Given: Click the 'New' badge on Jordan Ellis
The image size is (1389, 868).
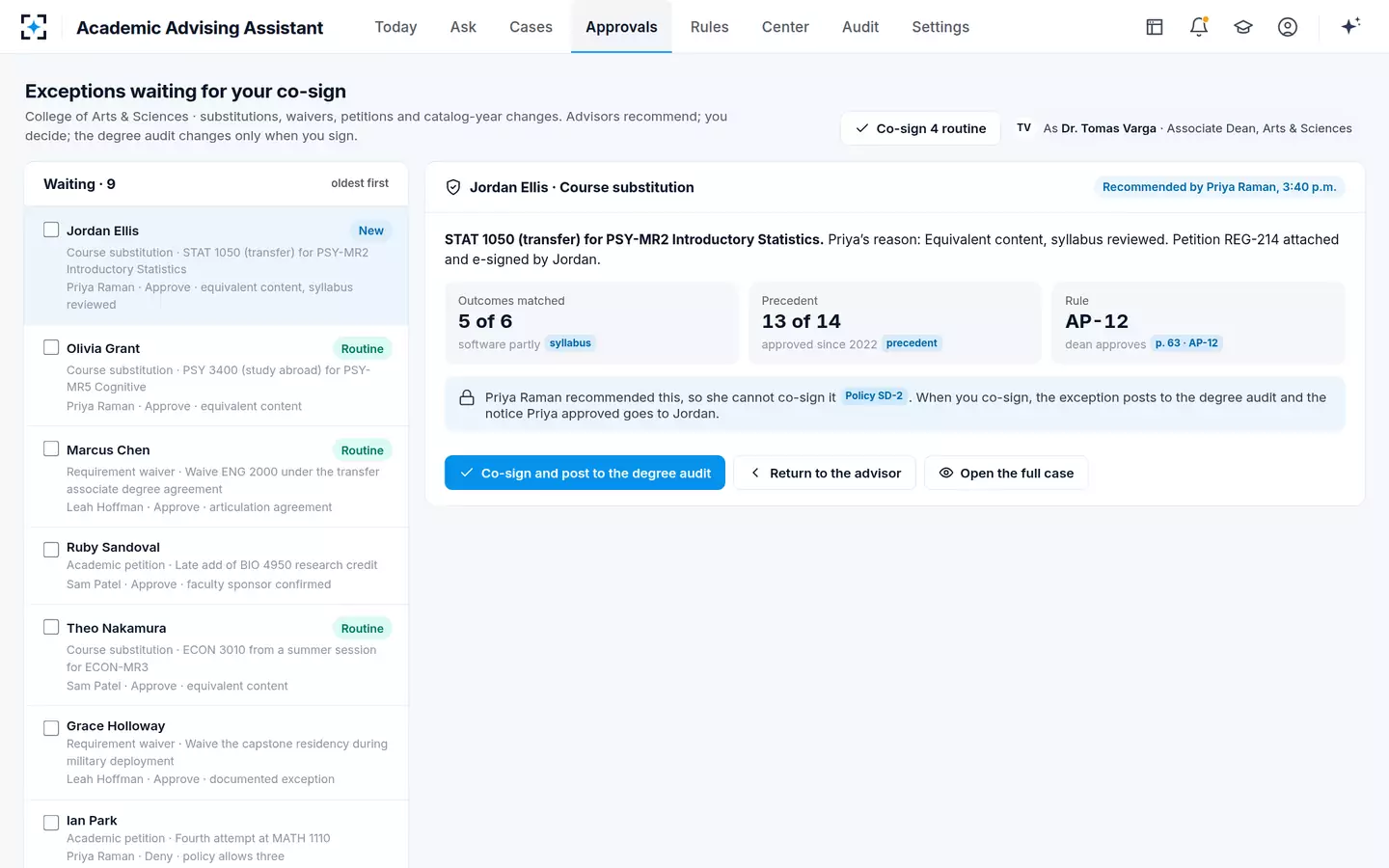Looking at the screenshot, I should pyautogui.click(x=371, y=231).
